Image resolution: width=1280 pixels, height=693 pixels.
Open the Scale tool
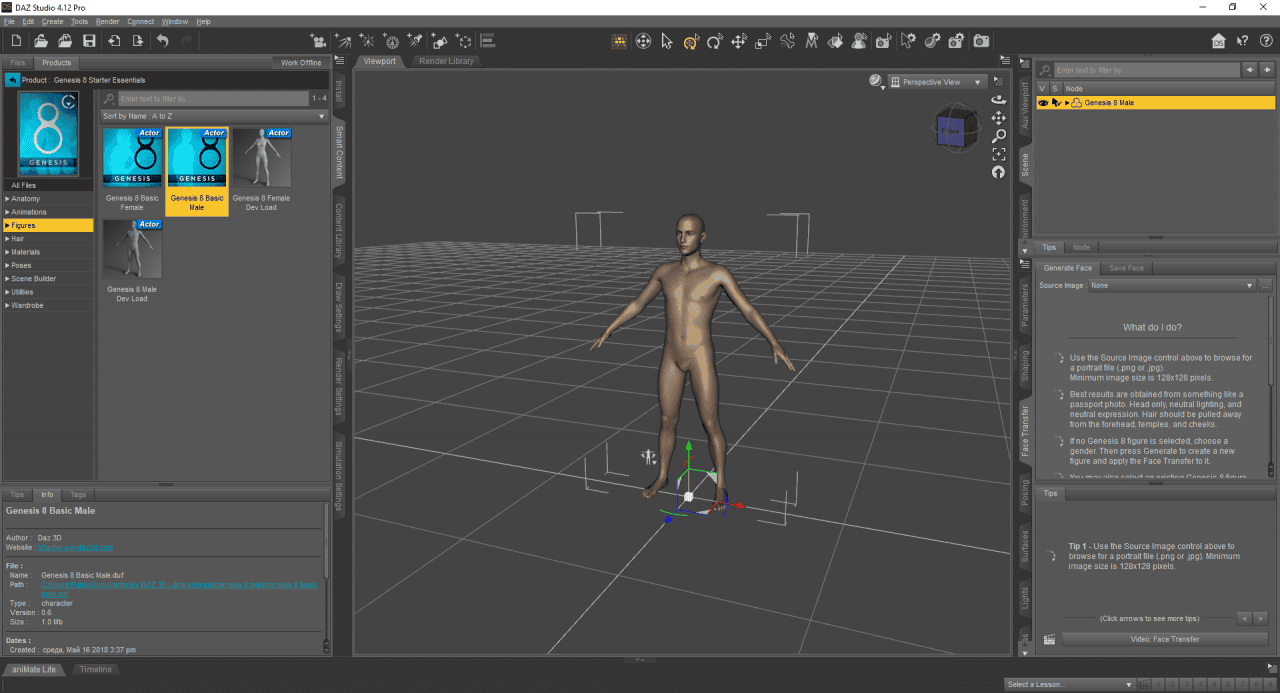pos(762,41)
